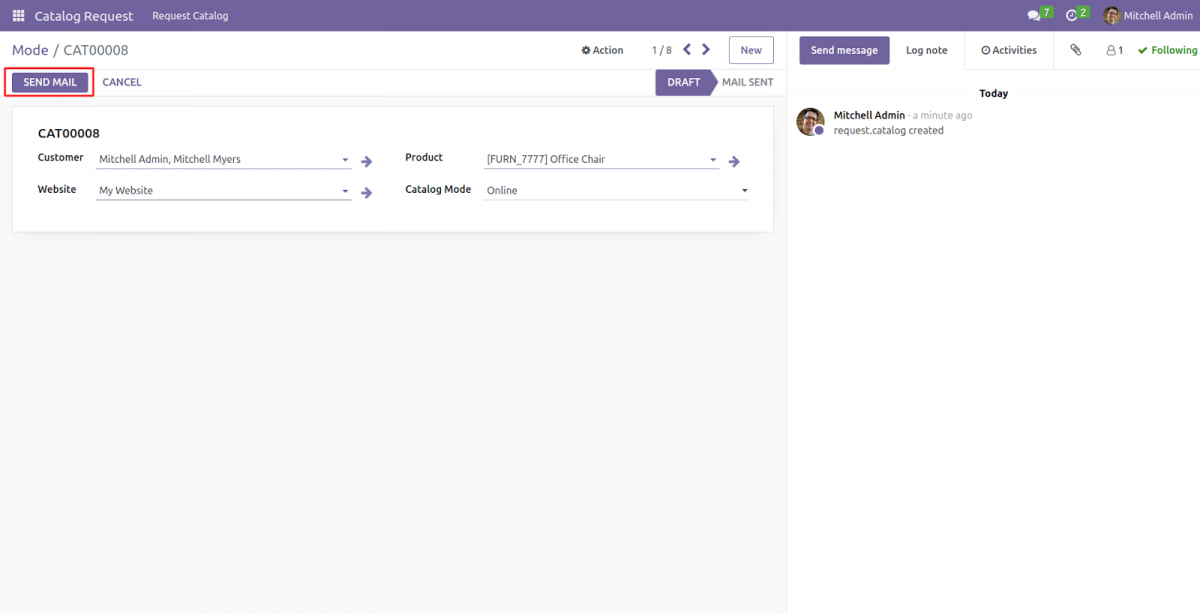
Task: Open the conversations chat bubble with 7 notifications
Action: point(1035,15)
